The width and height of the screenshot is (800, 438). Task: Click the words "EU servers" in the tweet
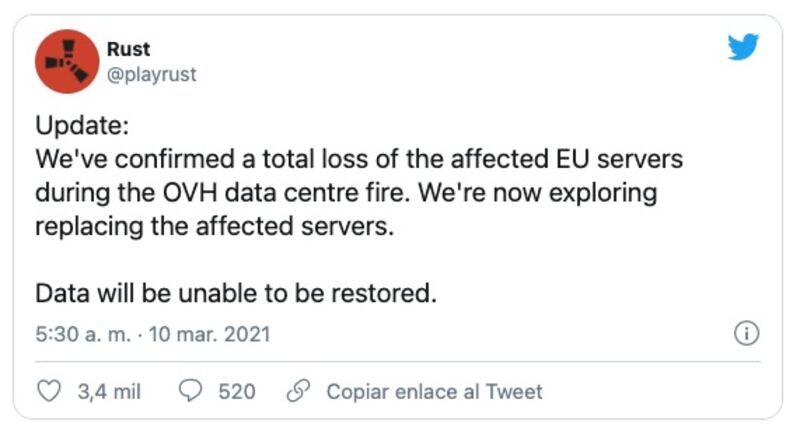pos(612,160)
